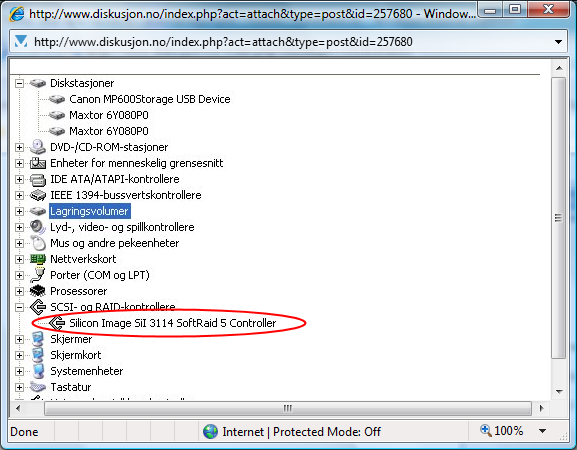Click the Systemenheter computer icon
577x450 pixels.
coord(38,371)
